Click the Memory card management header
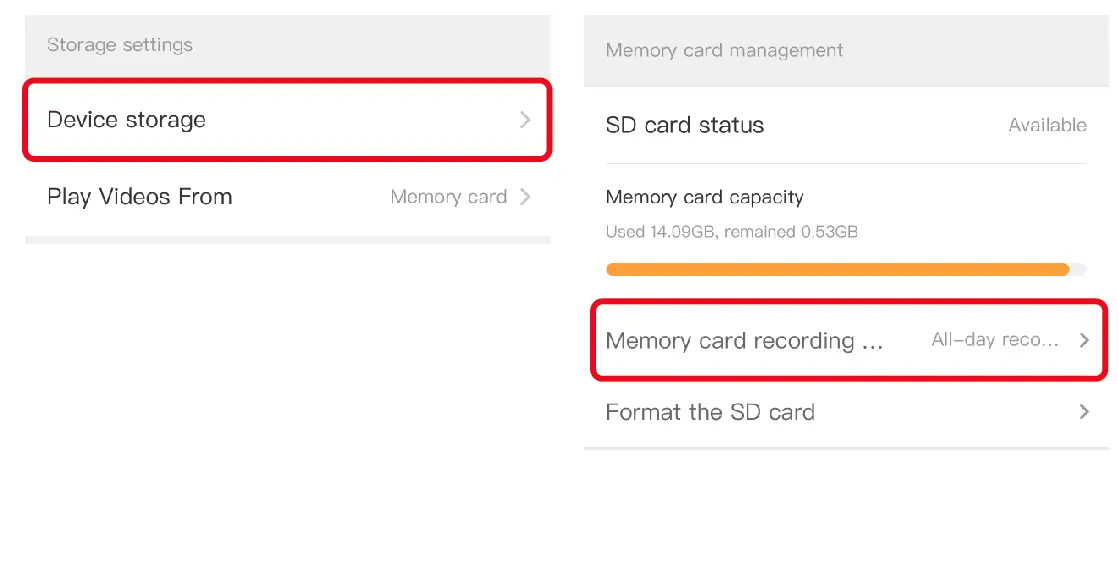Screen dimensions: 1118x578 click(x=725, y=50)
